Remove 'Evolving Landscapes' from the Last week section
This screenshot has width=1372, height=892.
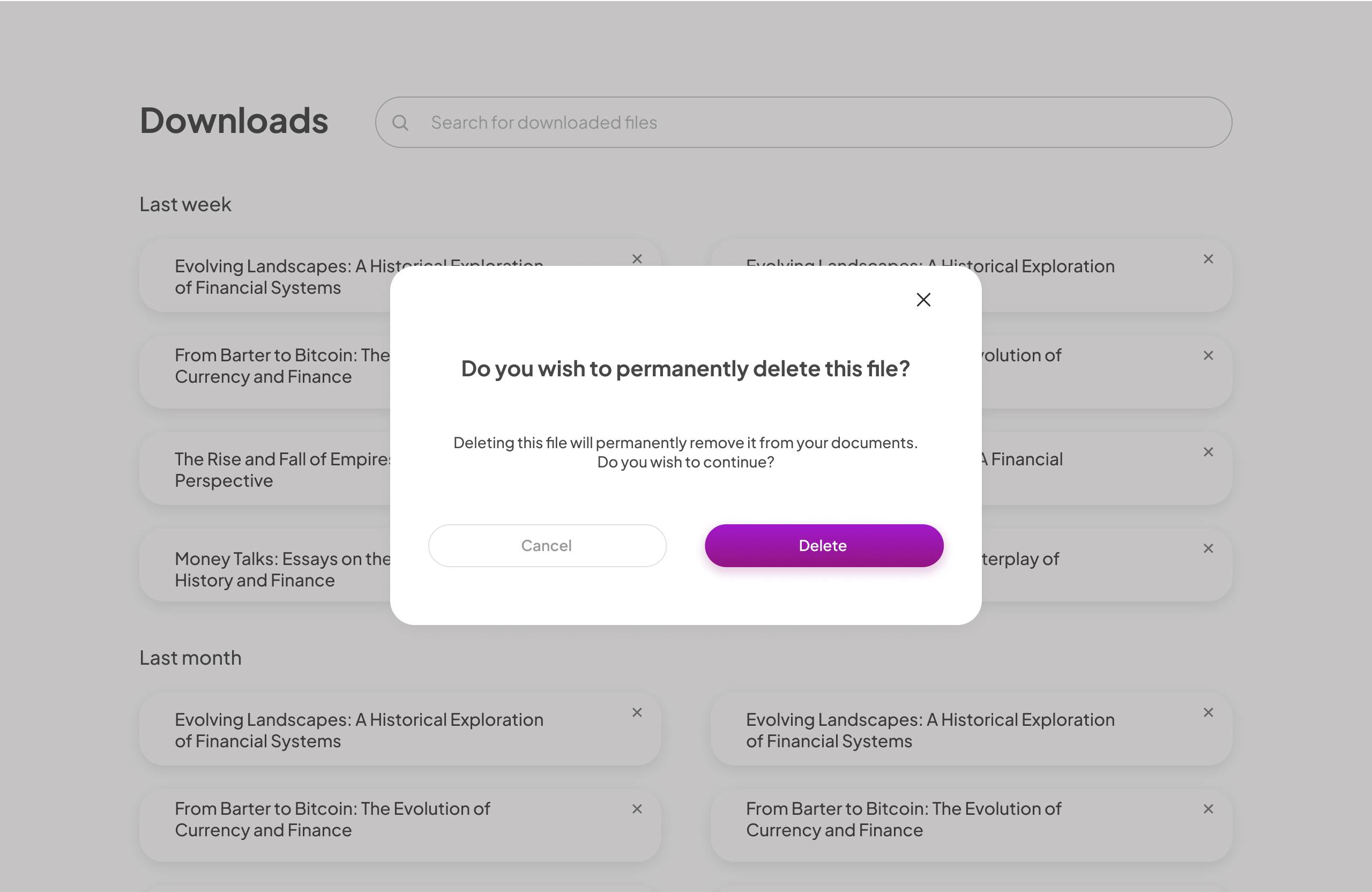[x=638, y=259]
